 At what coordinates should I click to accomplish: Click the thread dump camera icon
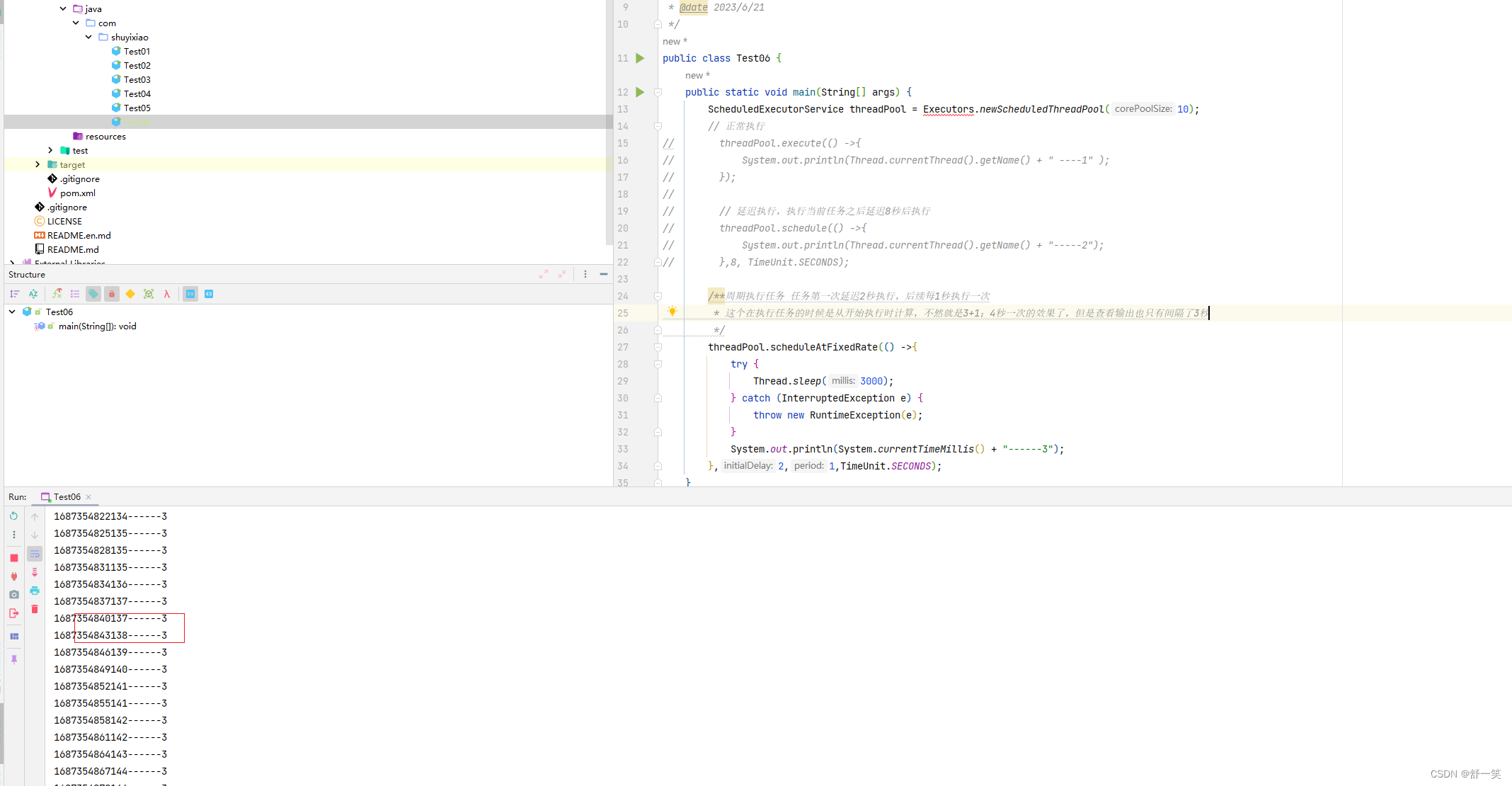click(13, 595)
